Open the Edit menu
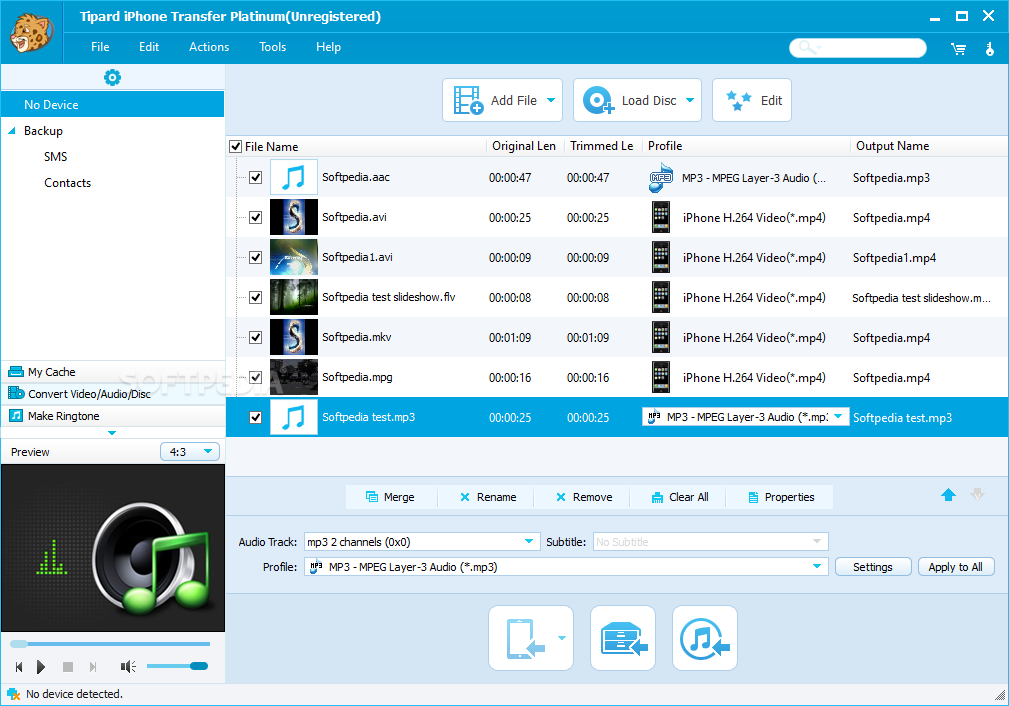The height and width of the screenshot is (706, 1009). (x=149, y=47)
